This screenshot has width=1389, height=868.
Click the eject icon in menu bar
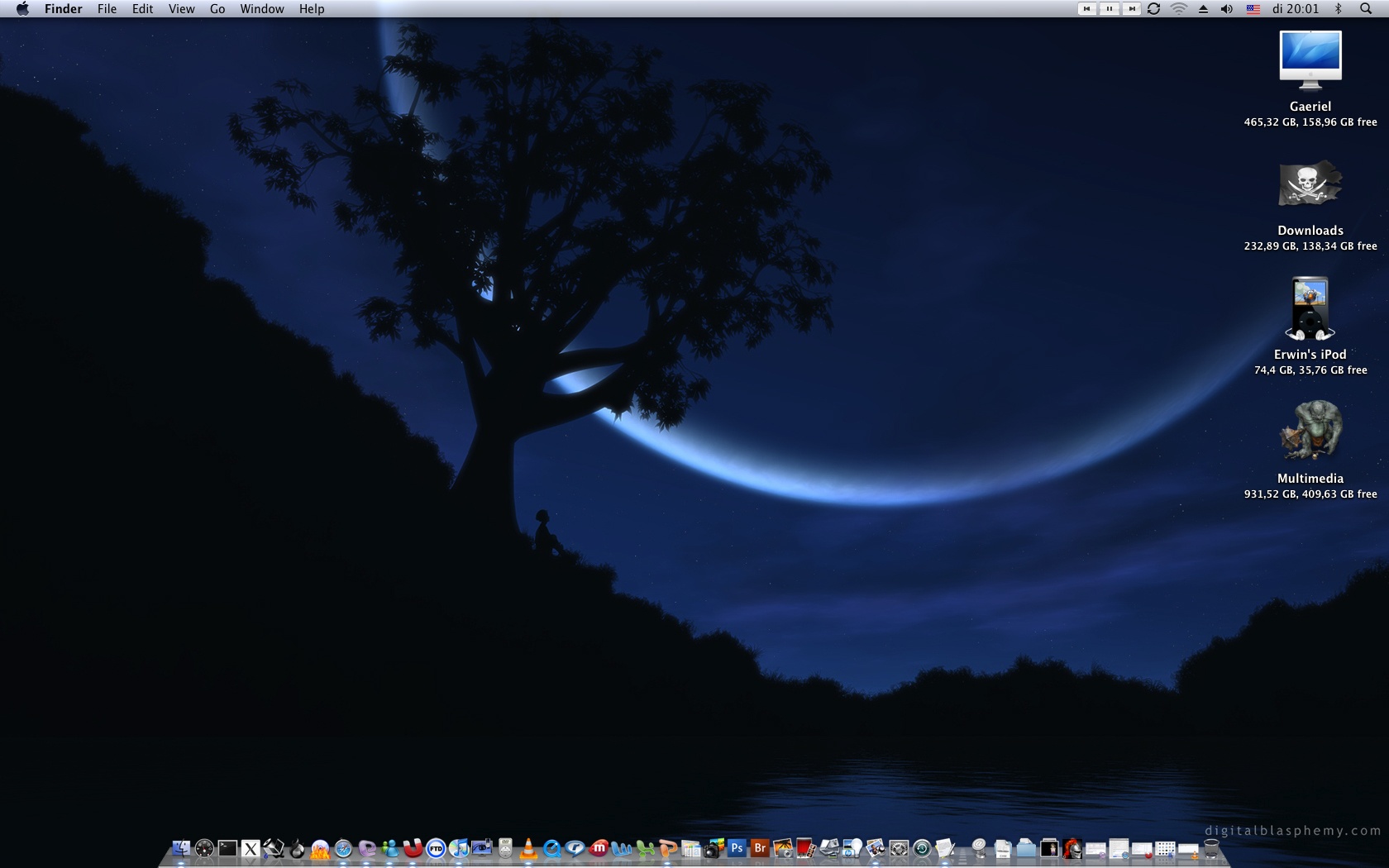[1204, 9]
